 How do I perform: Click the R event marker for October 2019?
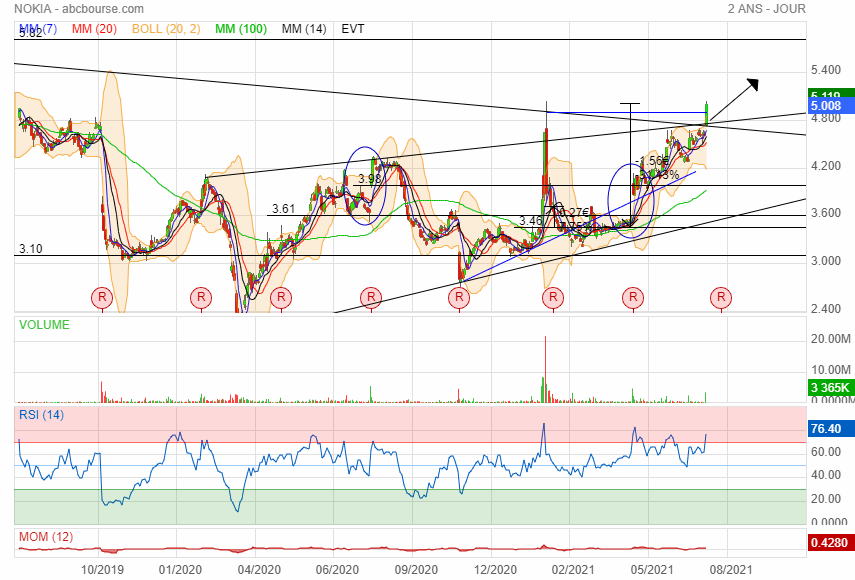pyautogui.click(x=102, y=298)
